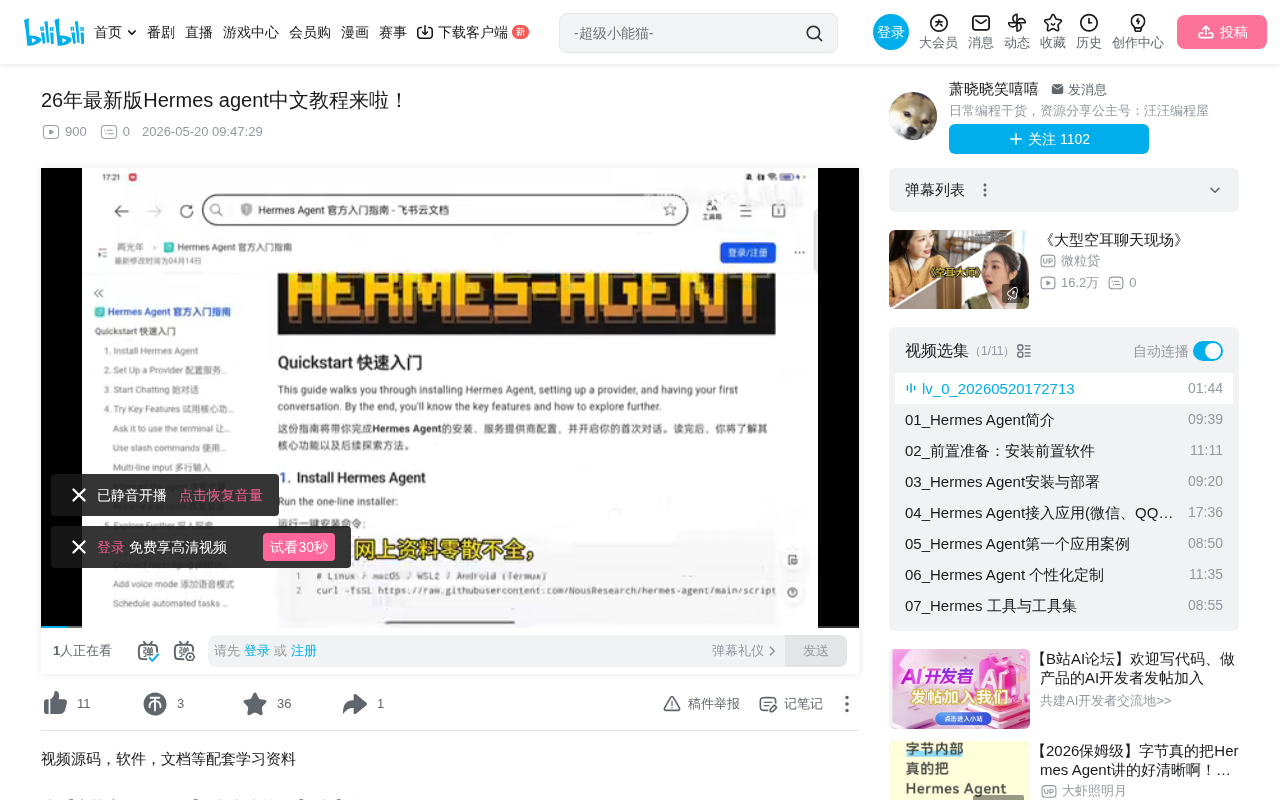Open the AI开发者 forum banner thumbnail
Image resolution: width=1280 pixels, height=800 pixels.
click(959, 689)
